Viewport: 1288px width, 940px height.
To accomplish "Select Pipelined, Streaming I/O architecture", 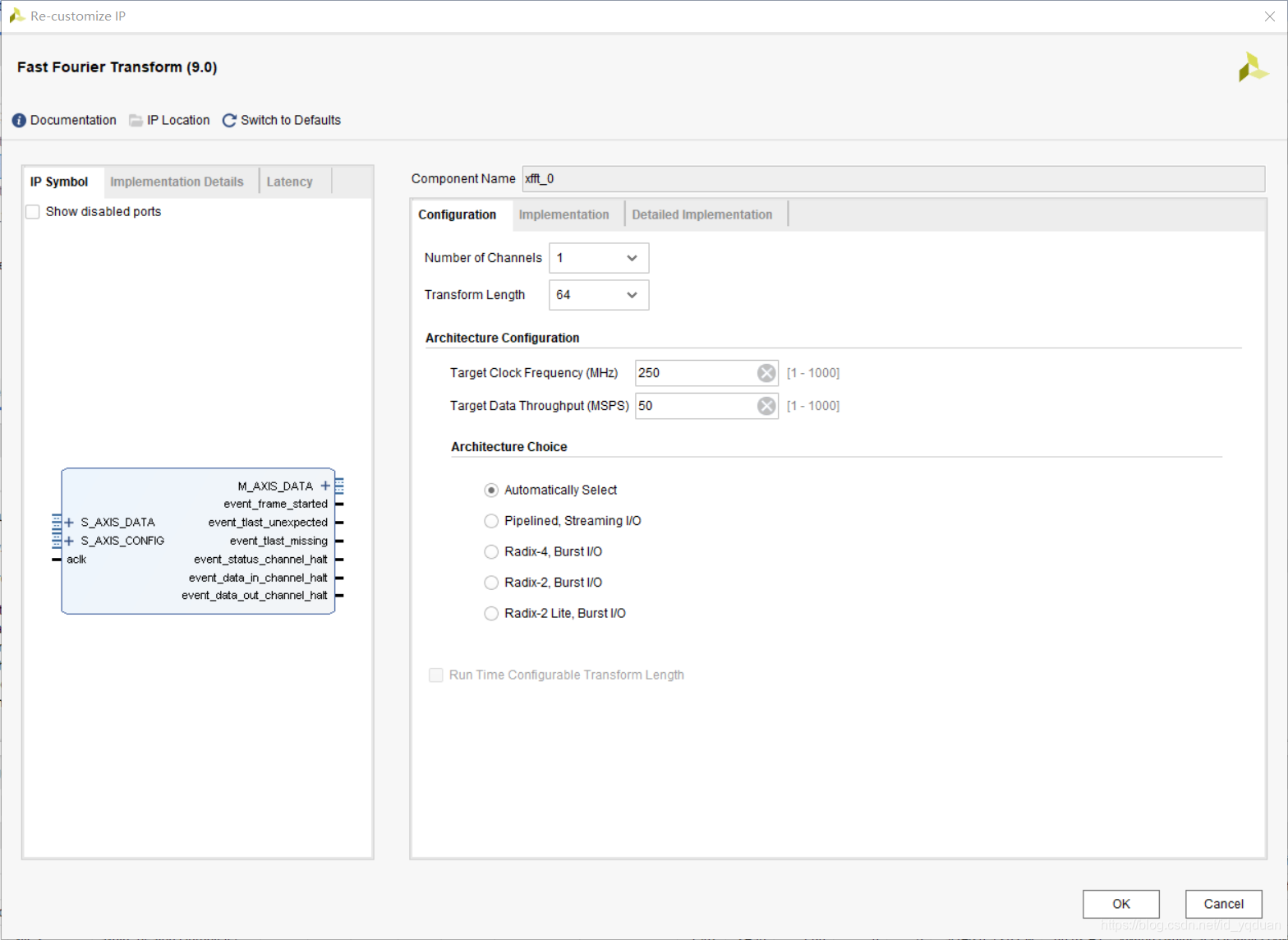I will click(491, 521).
